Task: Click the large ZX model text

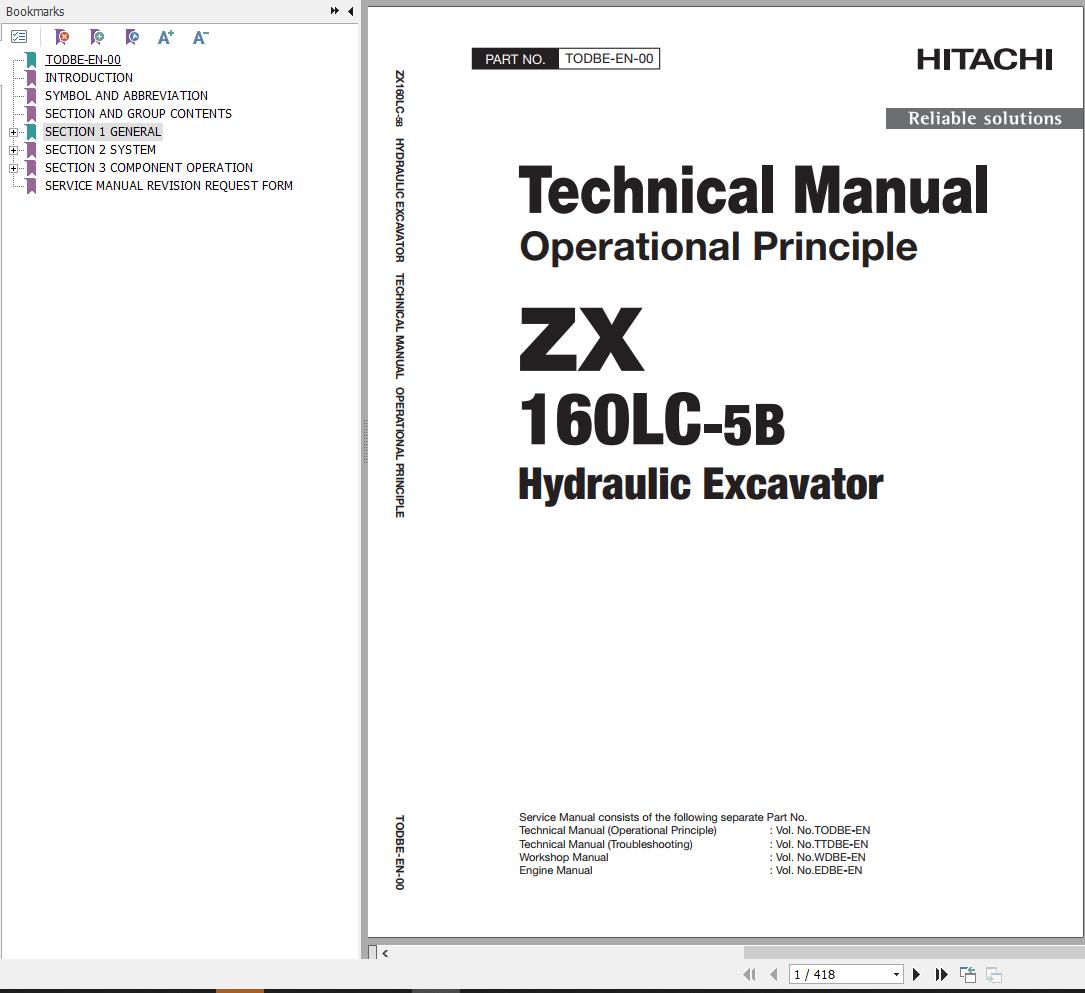Action: (x=581, y=339)
